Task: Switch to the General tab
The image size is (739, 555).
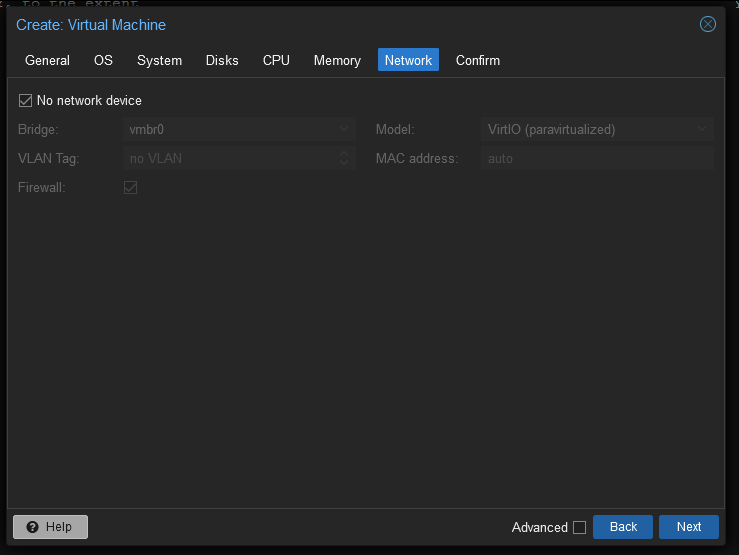Action: 47,60
